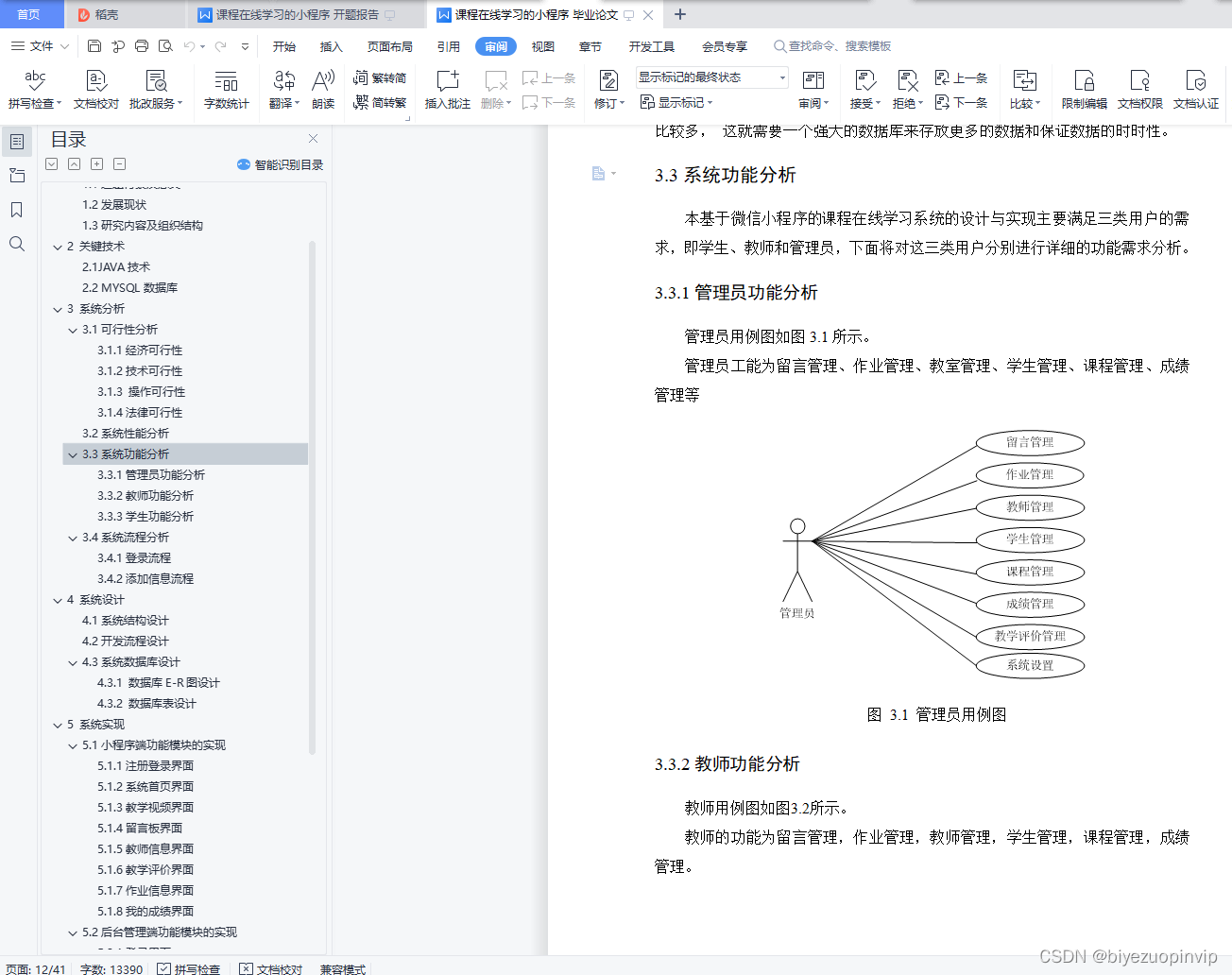This screenshot has height=975, width=1232.
Task: Click 限制编辑 restrict editing
Action: tap(1084, 90)
